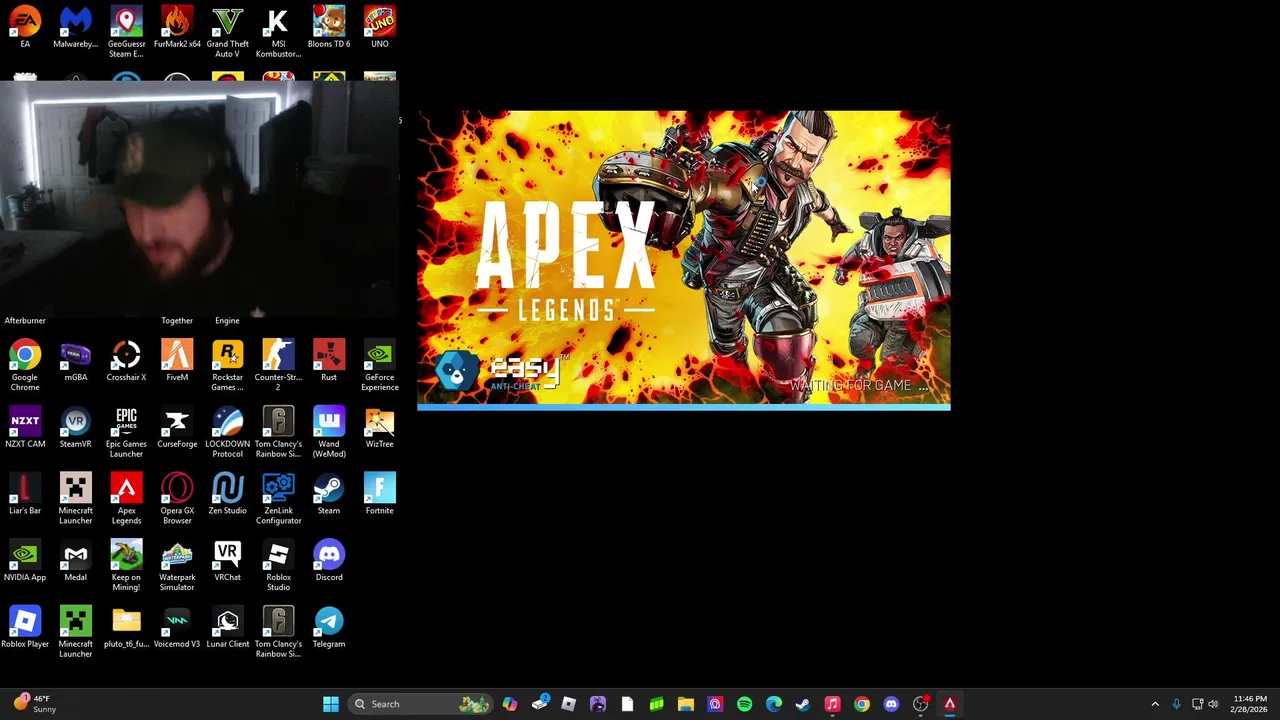
Task: Click the taskbar Search box
Action: pos(422,704)
